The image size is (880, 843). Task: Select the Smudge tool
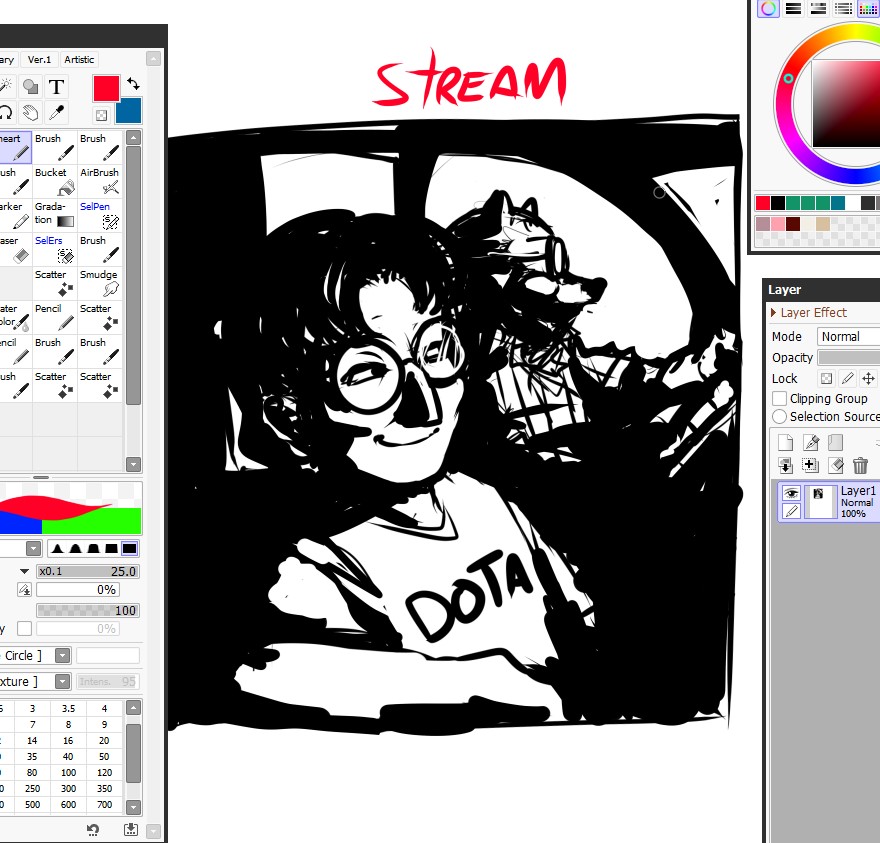pos(100,282)
